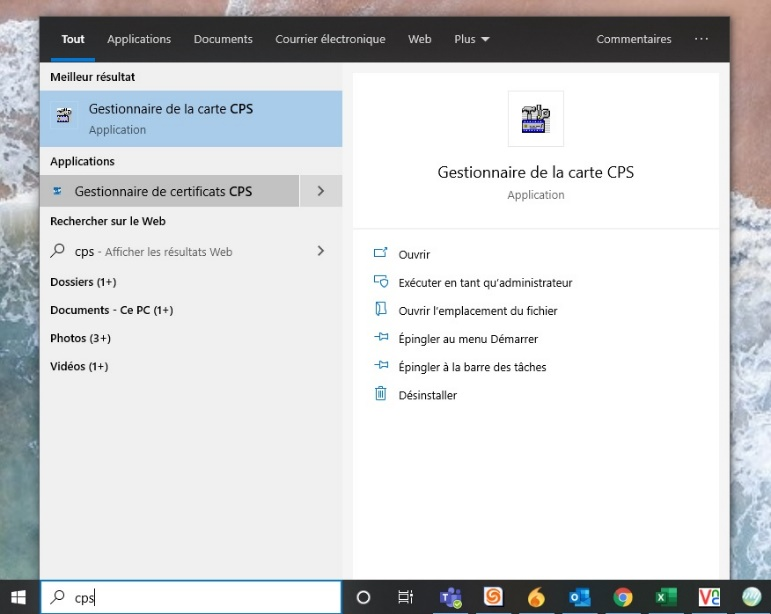Viewport: 771px width, 614px height.
Task: Choose Épingler au menu Démarrer
Action: (x=468, y=339)
